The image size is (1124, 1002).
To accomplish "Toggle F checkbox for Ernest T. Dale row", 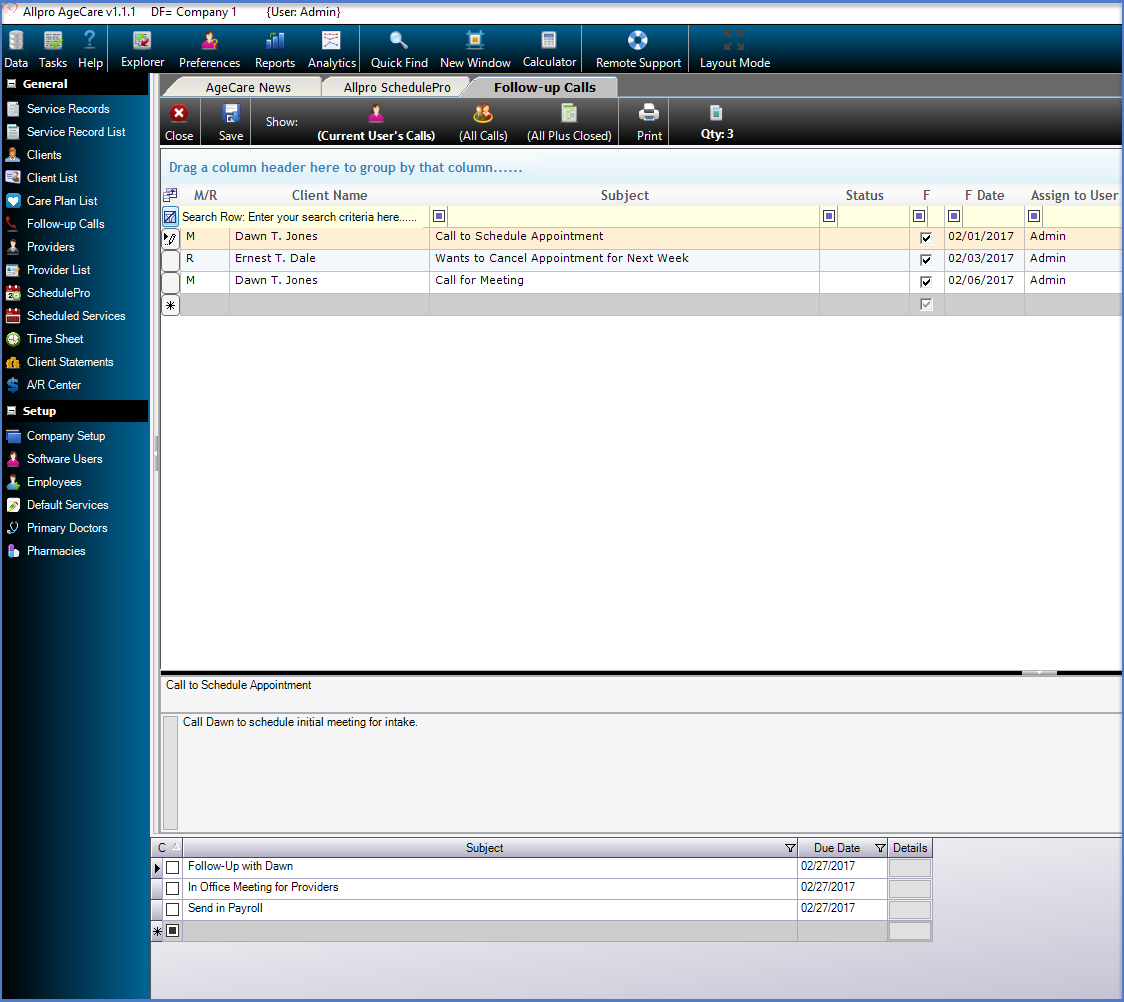I will [x=926, y=260].
